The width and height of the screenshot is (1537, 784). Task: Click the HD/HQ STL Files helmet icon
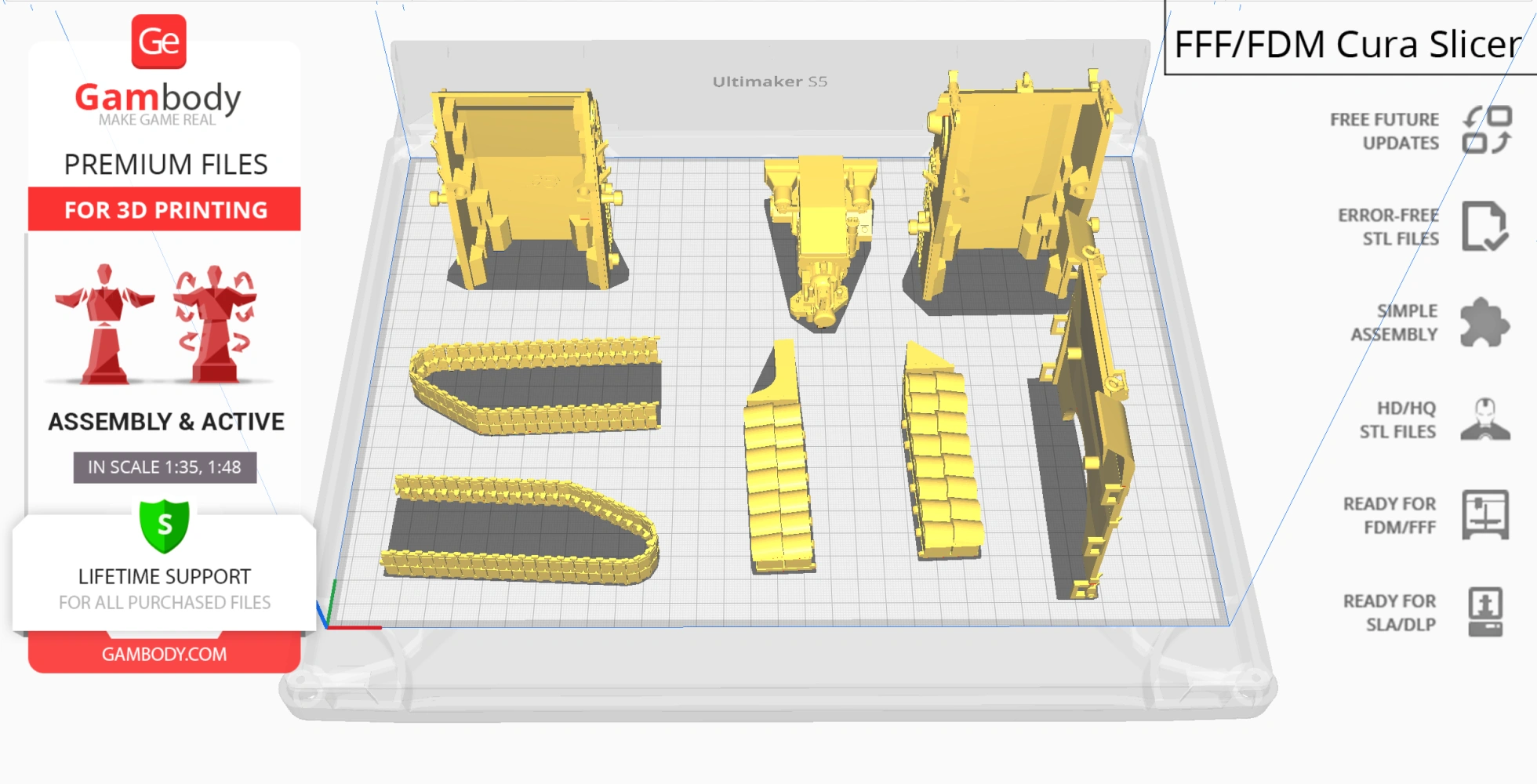(1484, 419)
